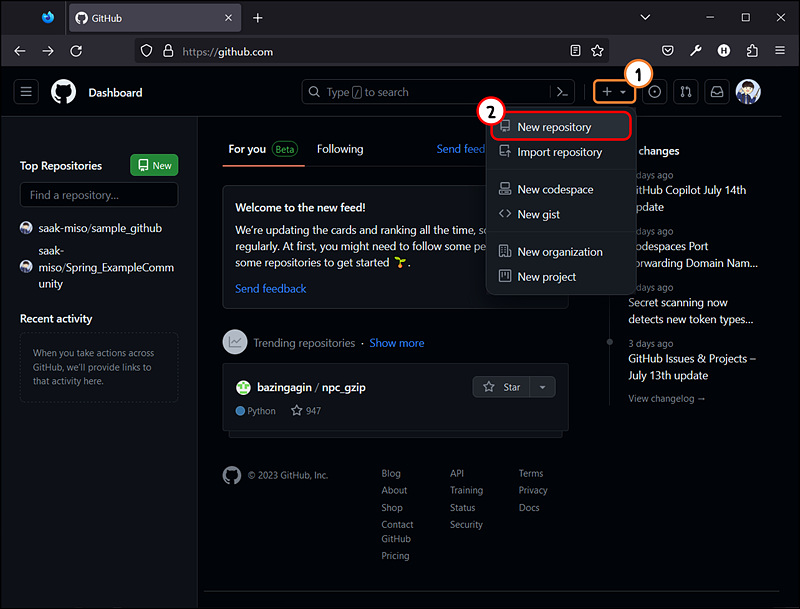The width and height of the screenshot is (800, 609).
Task: Click View changelog link
Action: (666, 398)
